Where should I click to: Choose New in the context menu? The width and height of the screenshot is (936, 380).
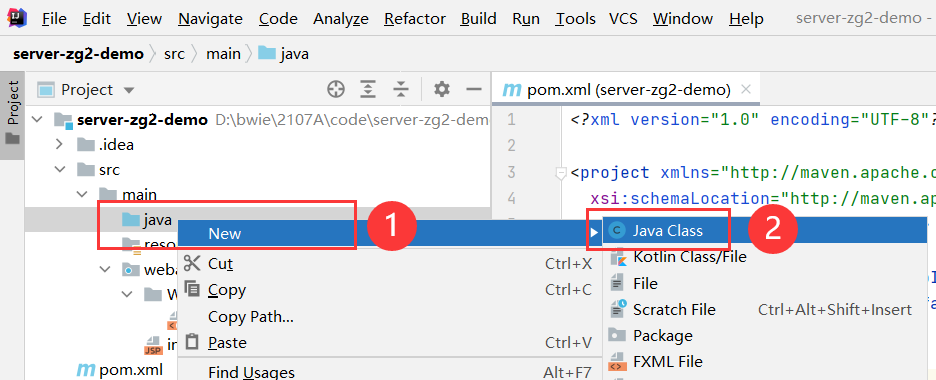[x=390, y=233]
